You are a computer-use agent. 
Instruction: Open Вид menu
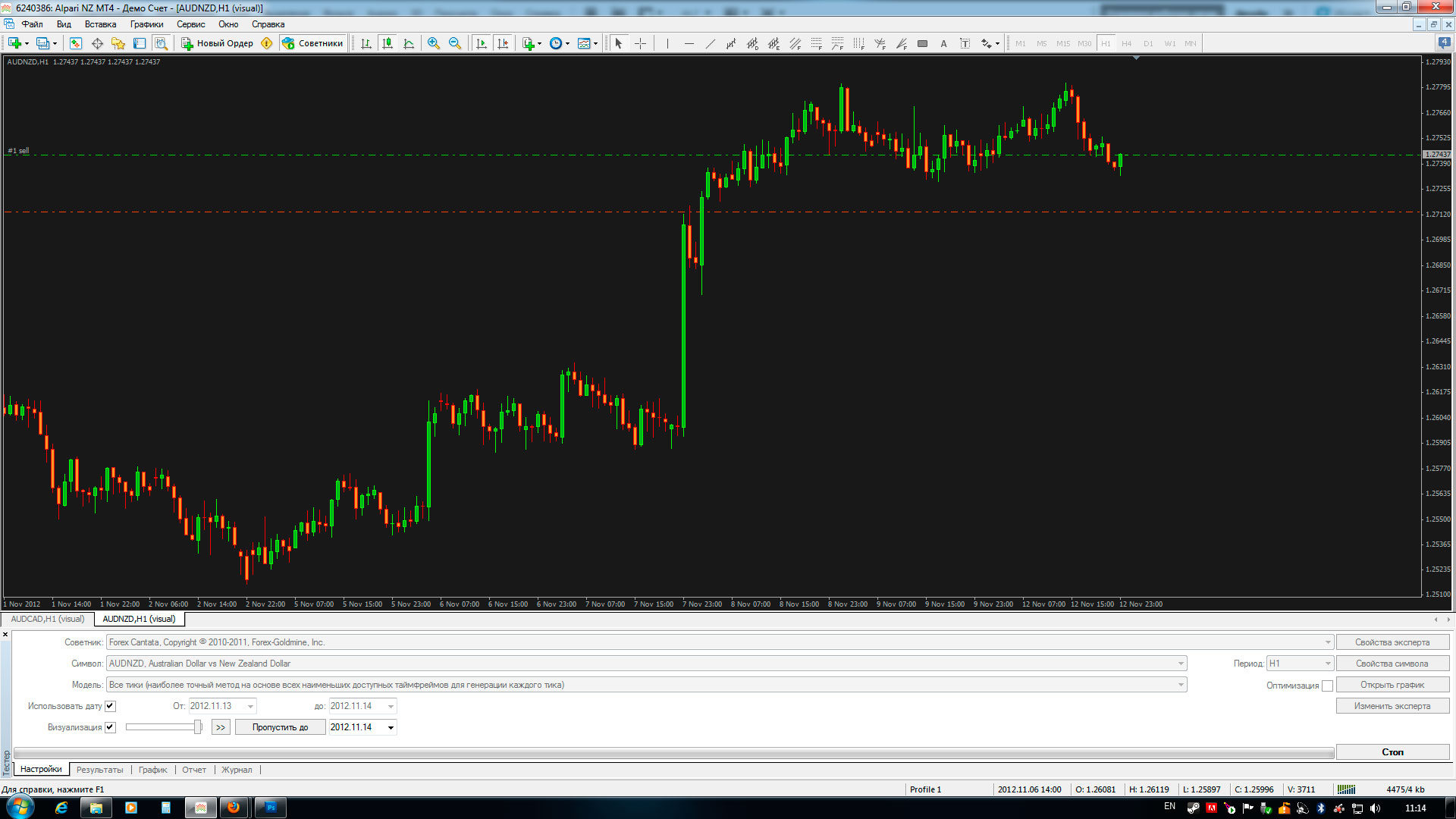tap(64, 24)
